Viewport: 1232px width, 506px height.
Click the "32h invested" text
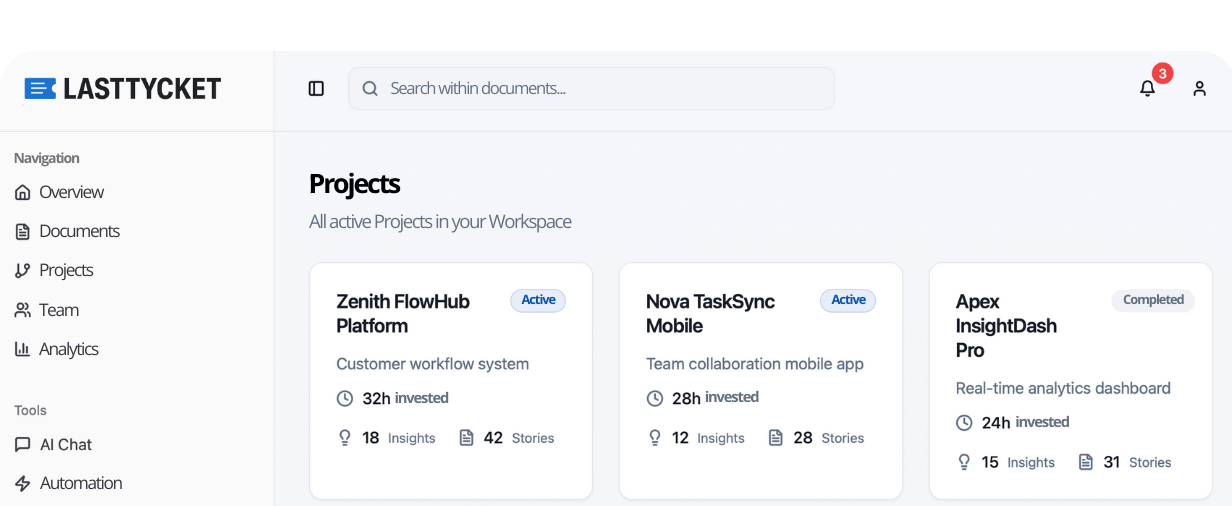405,398
